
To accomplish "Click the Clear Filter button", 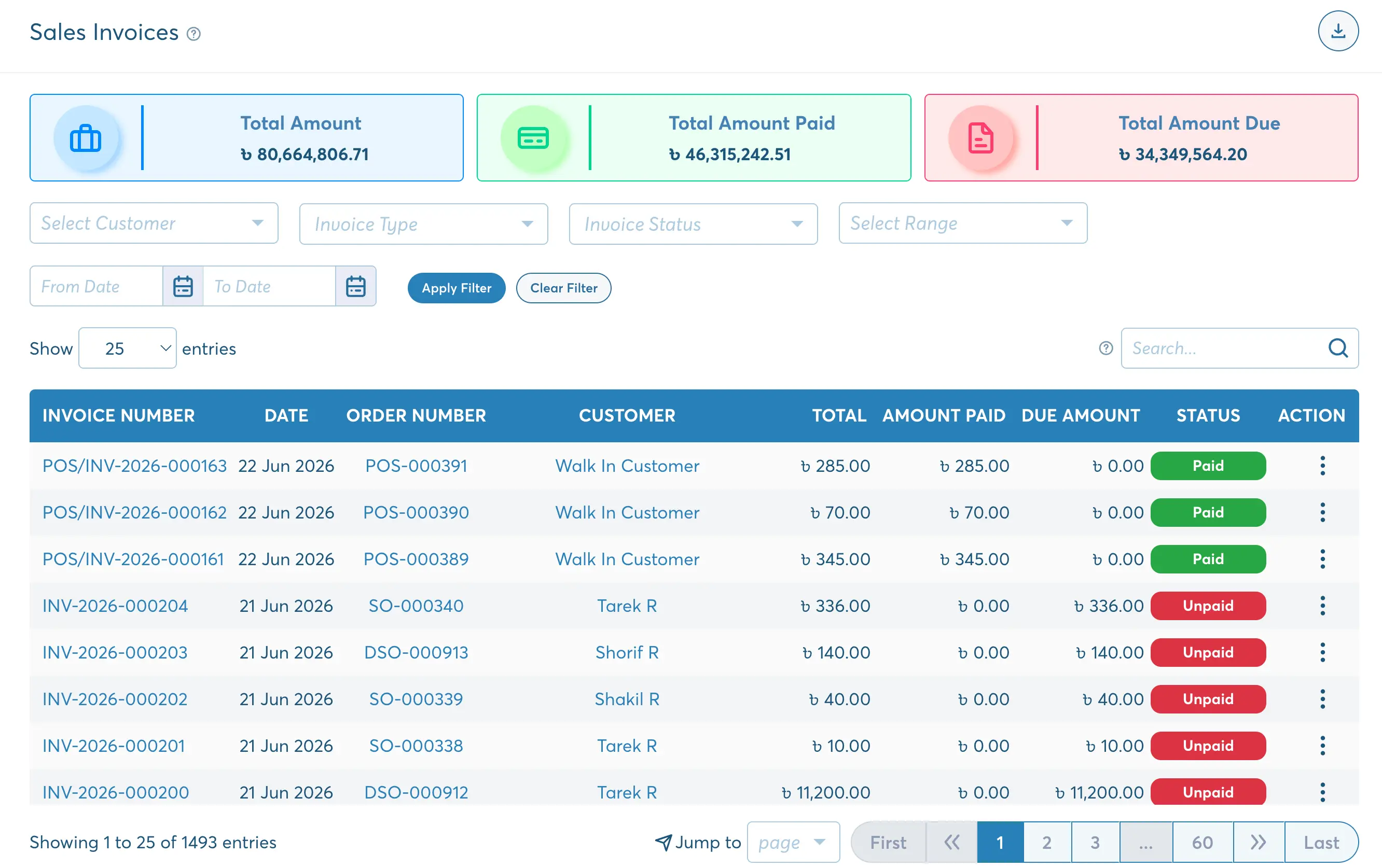I will [563, 287].
